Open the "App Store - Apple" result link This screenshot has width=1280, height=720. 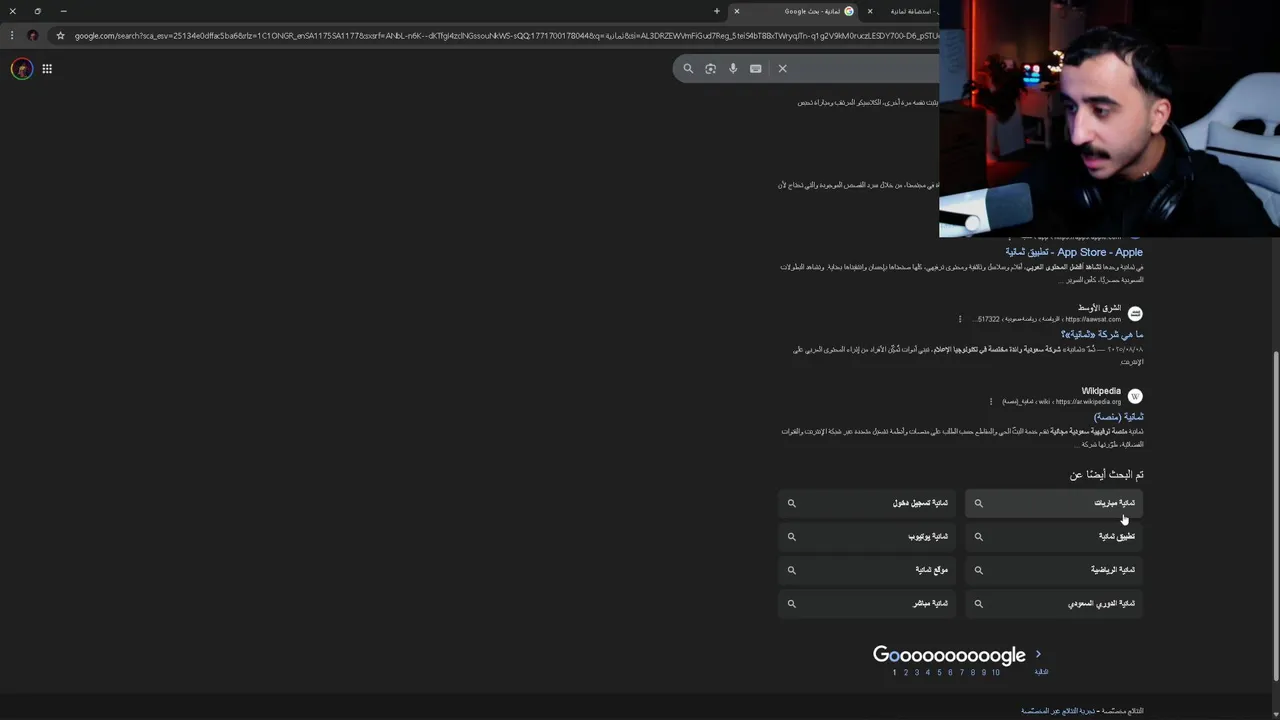1074,252
